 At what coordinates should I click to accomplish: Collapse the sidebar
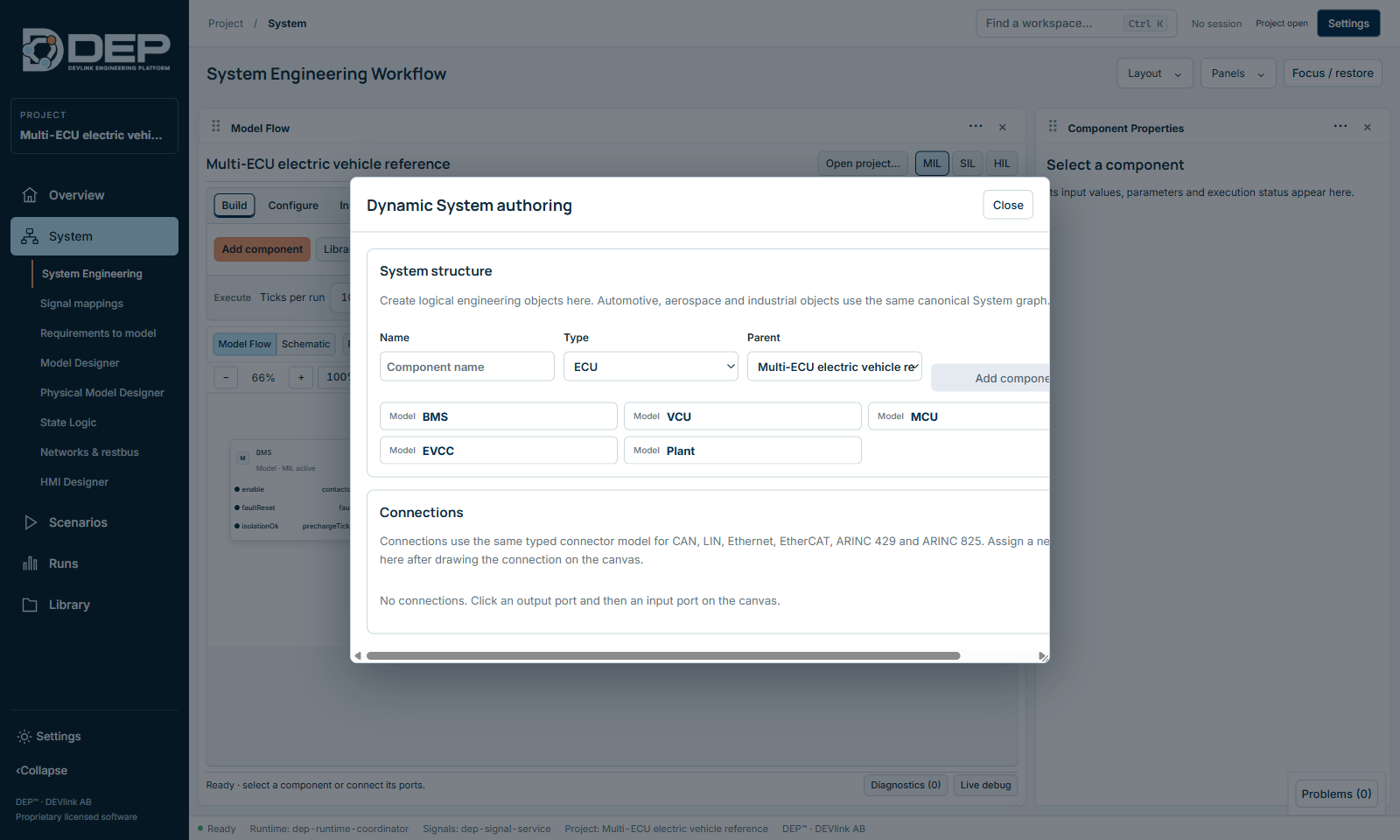[x=42, y=771]
